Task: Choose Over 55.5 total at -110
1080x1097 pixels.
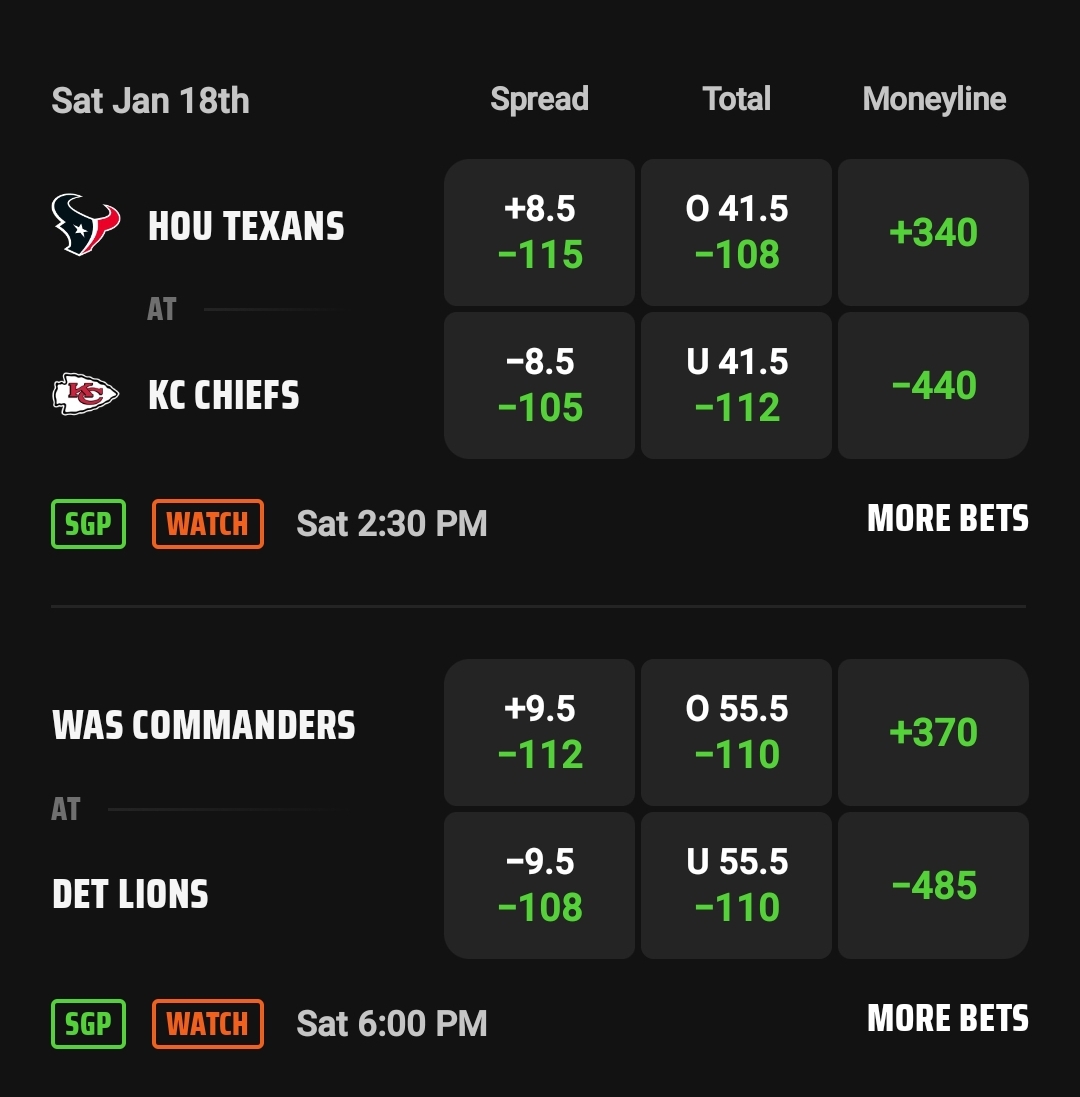Action: tap(737, 732)
